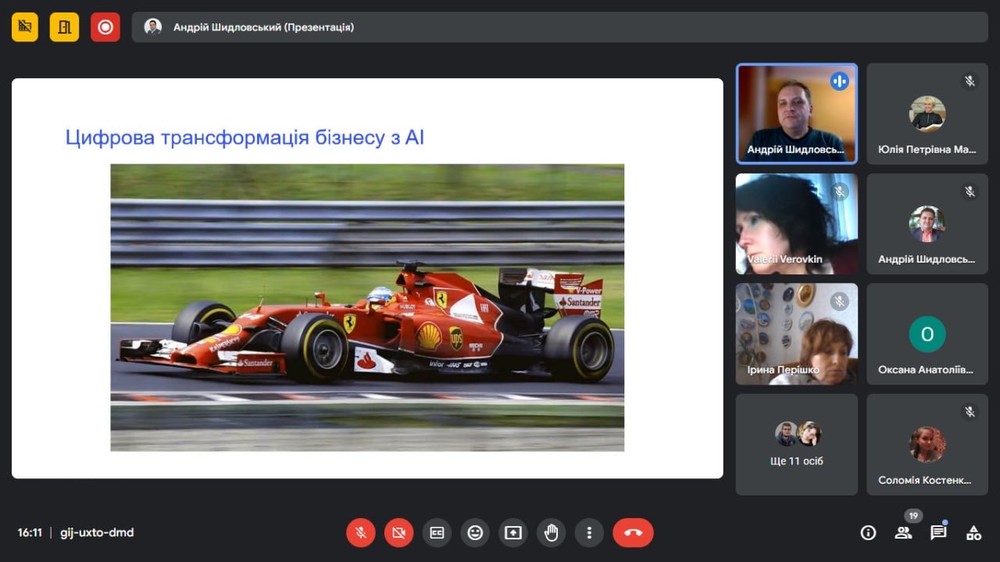The width and height of the screenshot is (1000, 562).
Task: Click the meeting code gij-uxto-dmd
Action: point(97,533)
